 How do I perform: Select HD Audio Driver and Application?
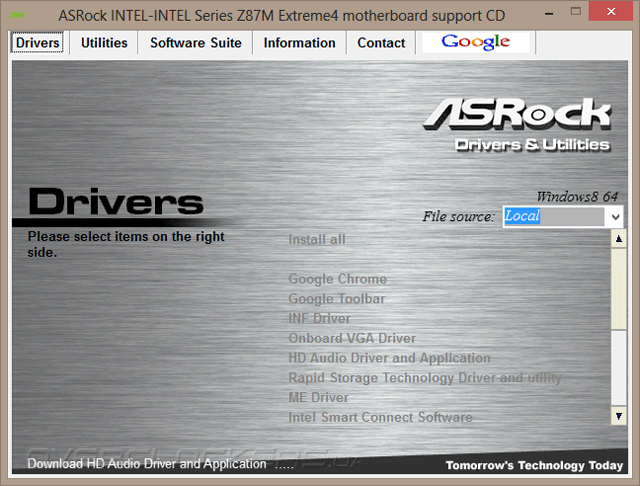pos(389,358)
